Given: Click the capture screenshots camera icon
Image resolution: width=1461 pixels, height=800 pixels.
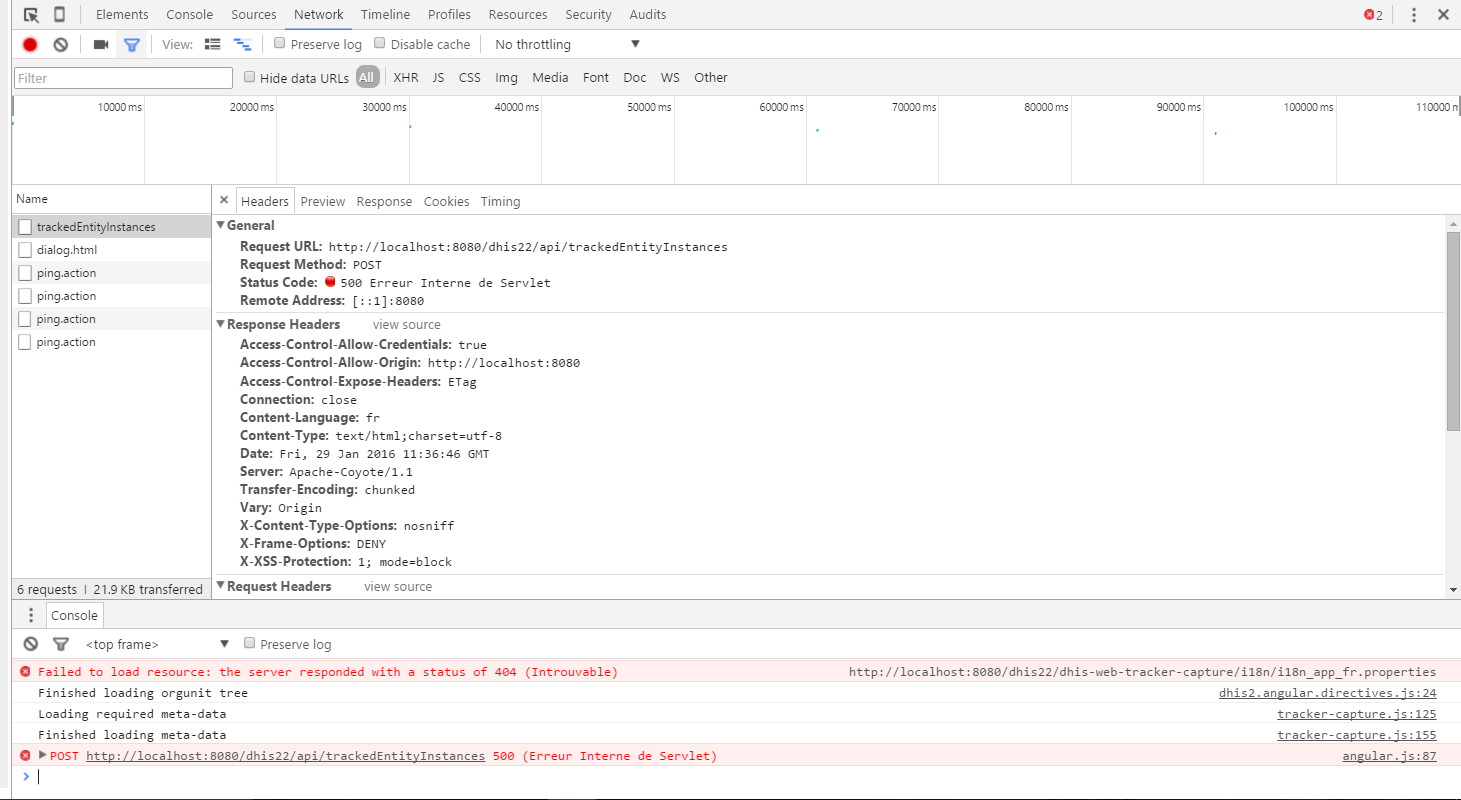Looking at the screenshot, I should 100,44.
